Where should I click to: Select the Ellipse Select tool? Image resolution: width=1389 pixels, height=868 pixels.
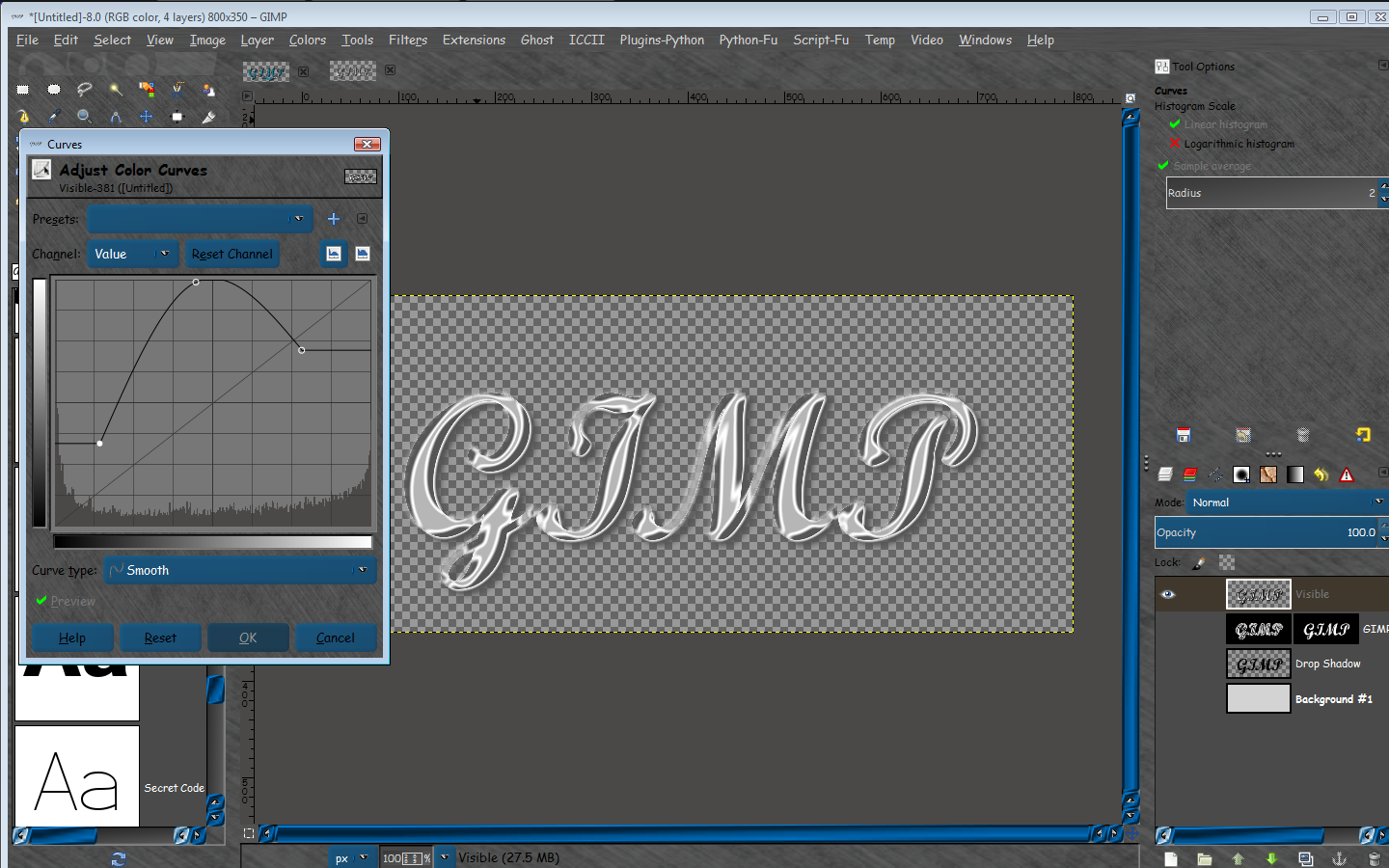point(54,90)
